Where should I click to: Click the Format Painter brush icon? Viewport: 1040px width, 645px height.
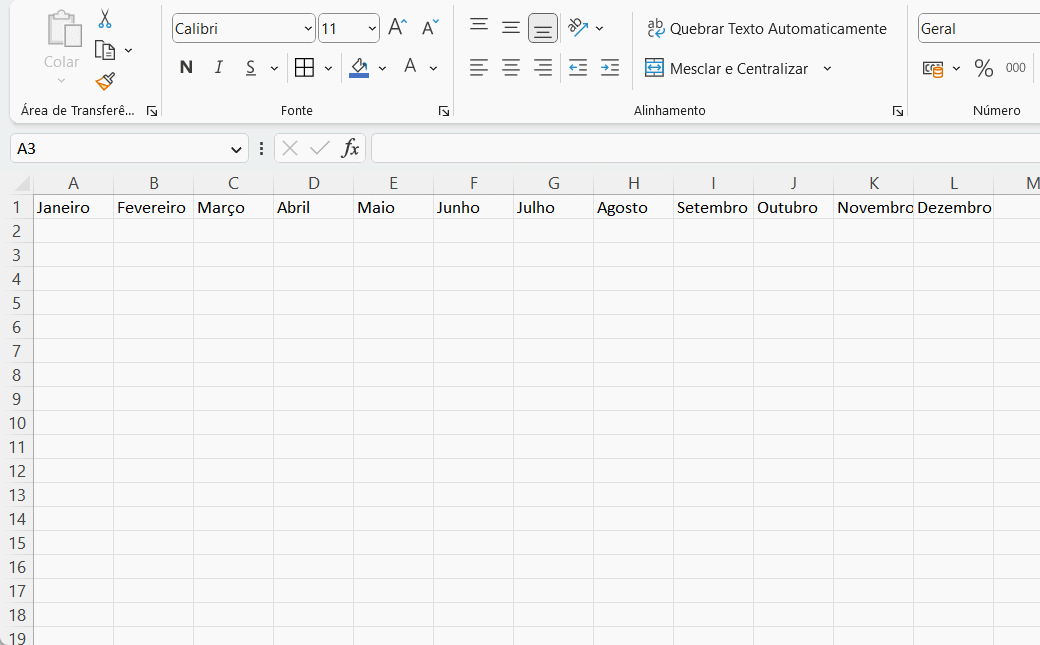pyautogui.click(x=105, y=81)
